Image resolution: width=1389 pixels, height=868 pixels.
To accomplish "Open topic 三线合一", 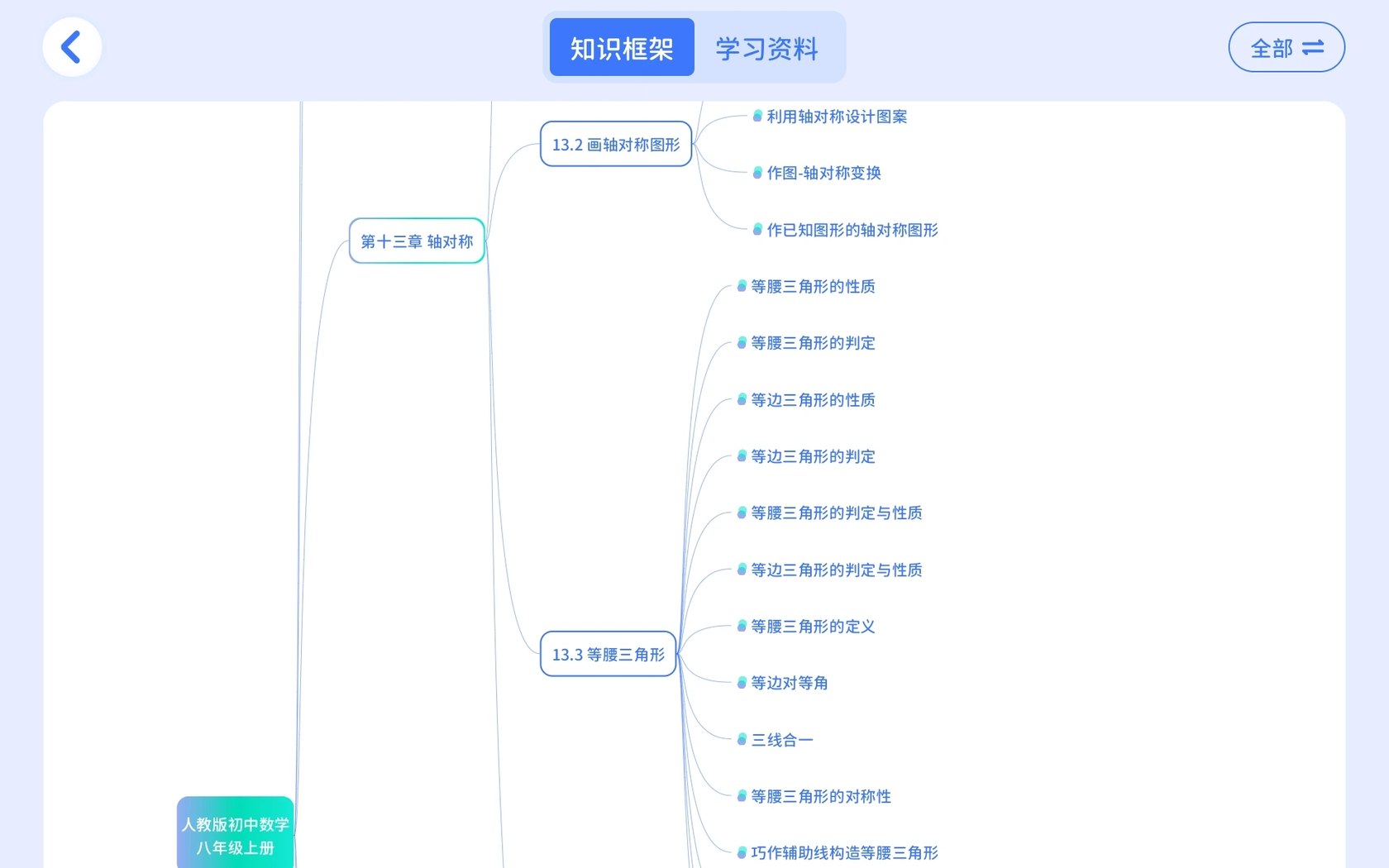I will coord(781,740).
